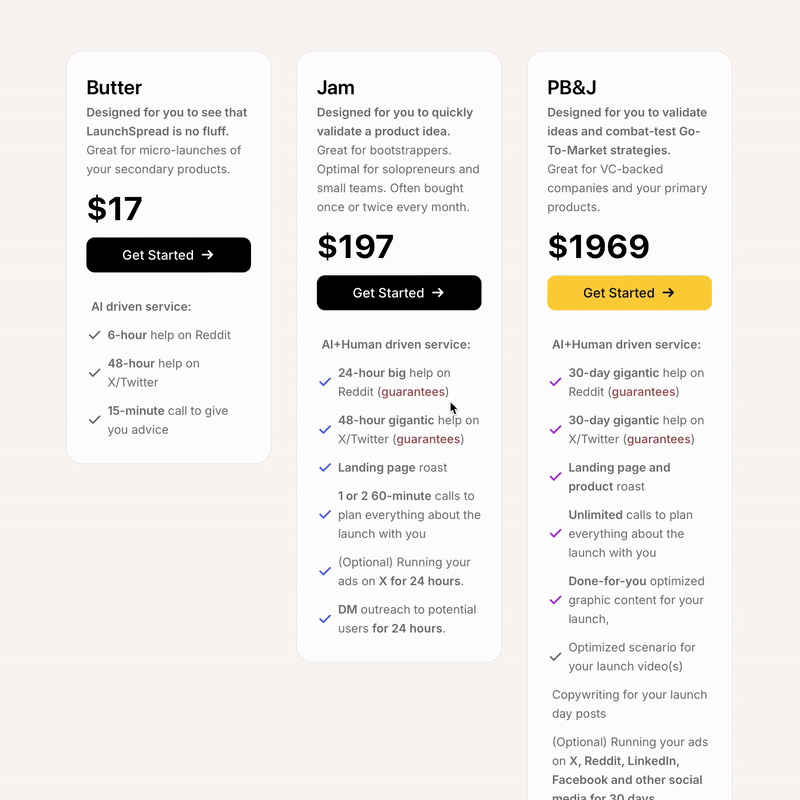The width and height of the screenshot is (800, 800).
Task: Click the $1969 price on PB&J
Action: 599,247
